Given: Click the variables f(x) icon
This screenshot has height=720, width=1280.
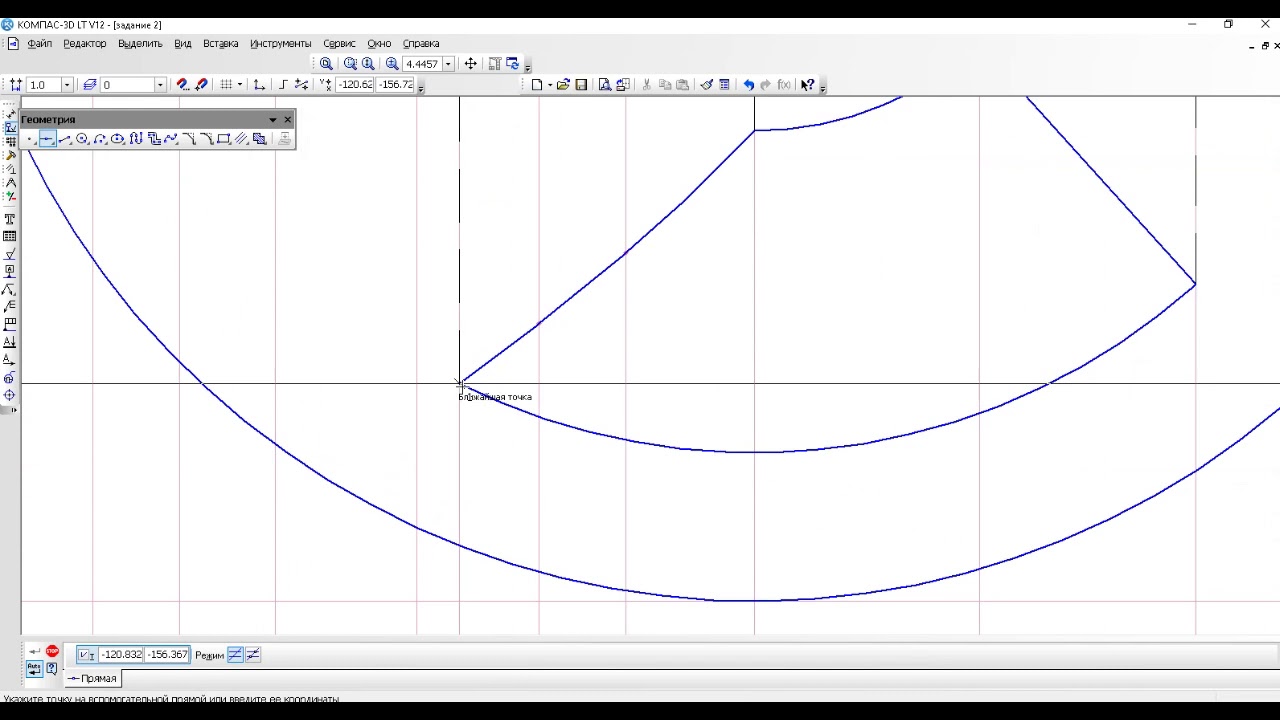Looking at the screenshot, I should click(x=784, y=85).
